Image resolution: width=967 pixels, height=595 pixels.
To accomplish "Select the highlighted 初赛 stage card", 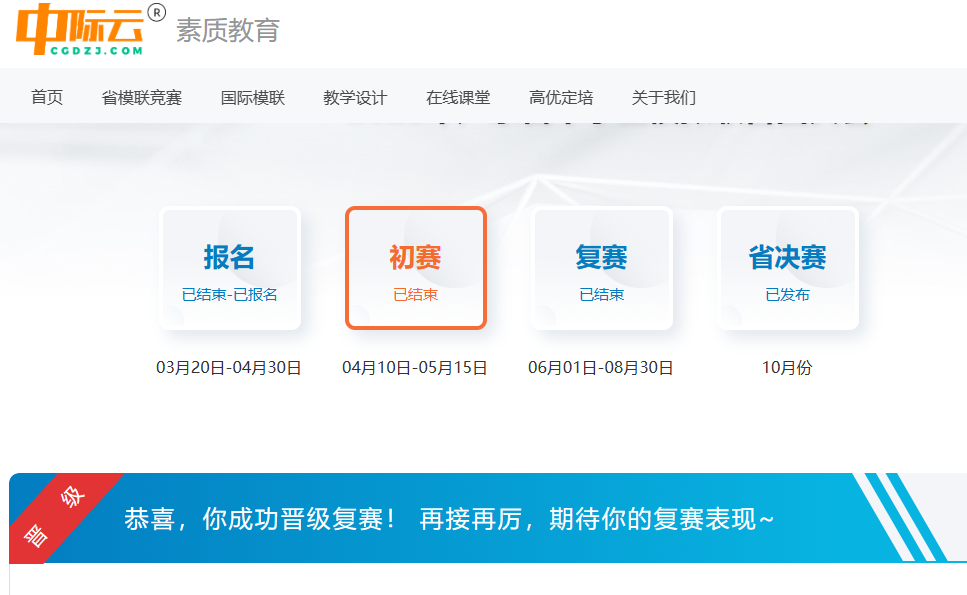I will coord(416,268).
